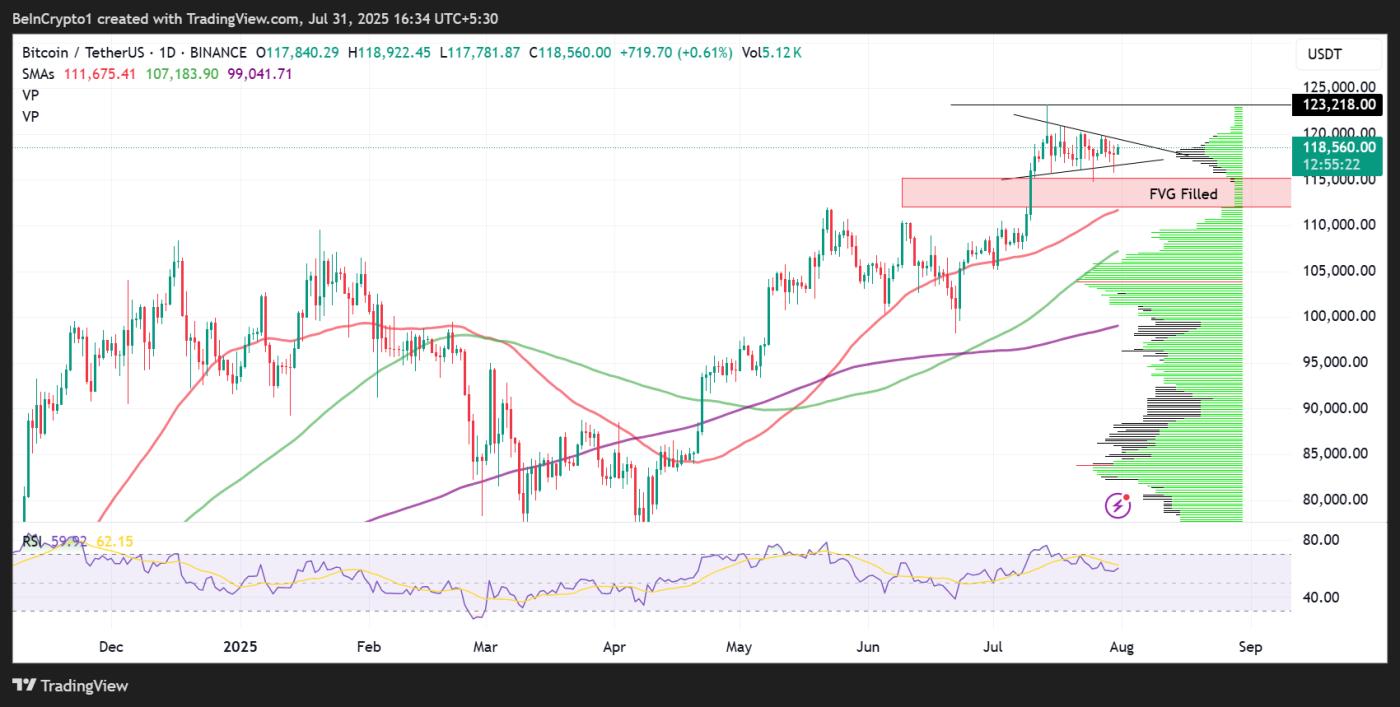
Task: Click the 118,560.00 current price label
Action: (1336, 147)
